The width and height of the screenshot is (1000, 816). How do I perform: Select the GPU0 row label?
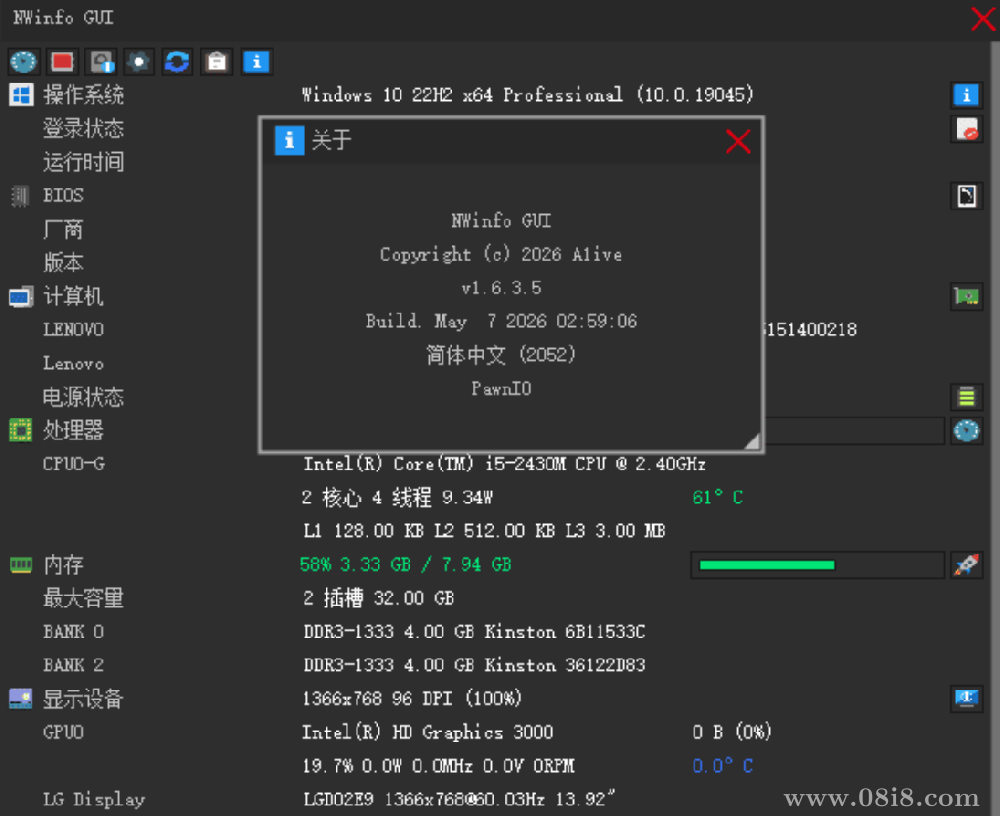point(63,732)
